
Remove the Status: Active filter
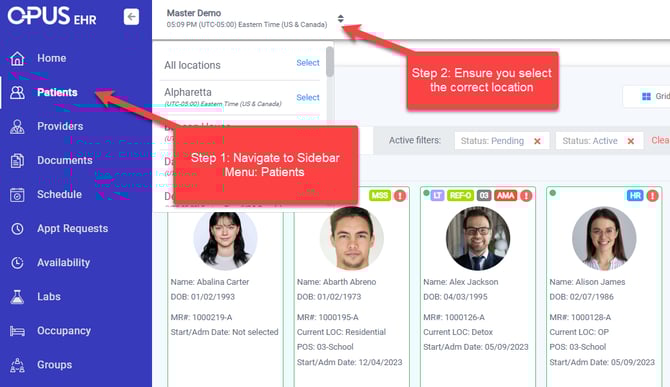click(x=631, y=141)
